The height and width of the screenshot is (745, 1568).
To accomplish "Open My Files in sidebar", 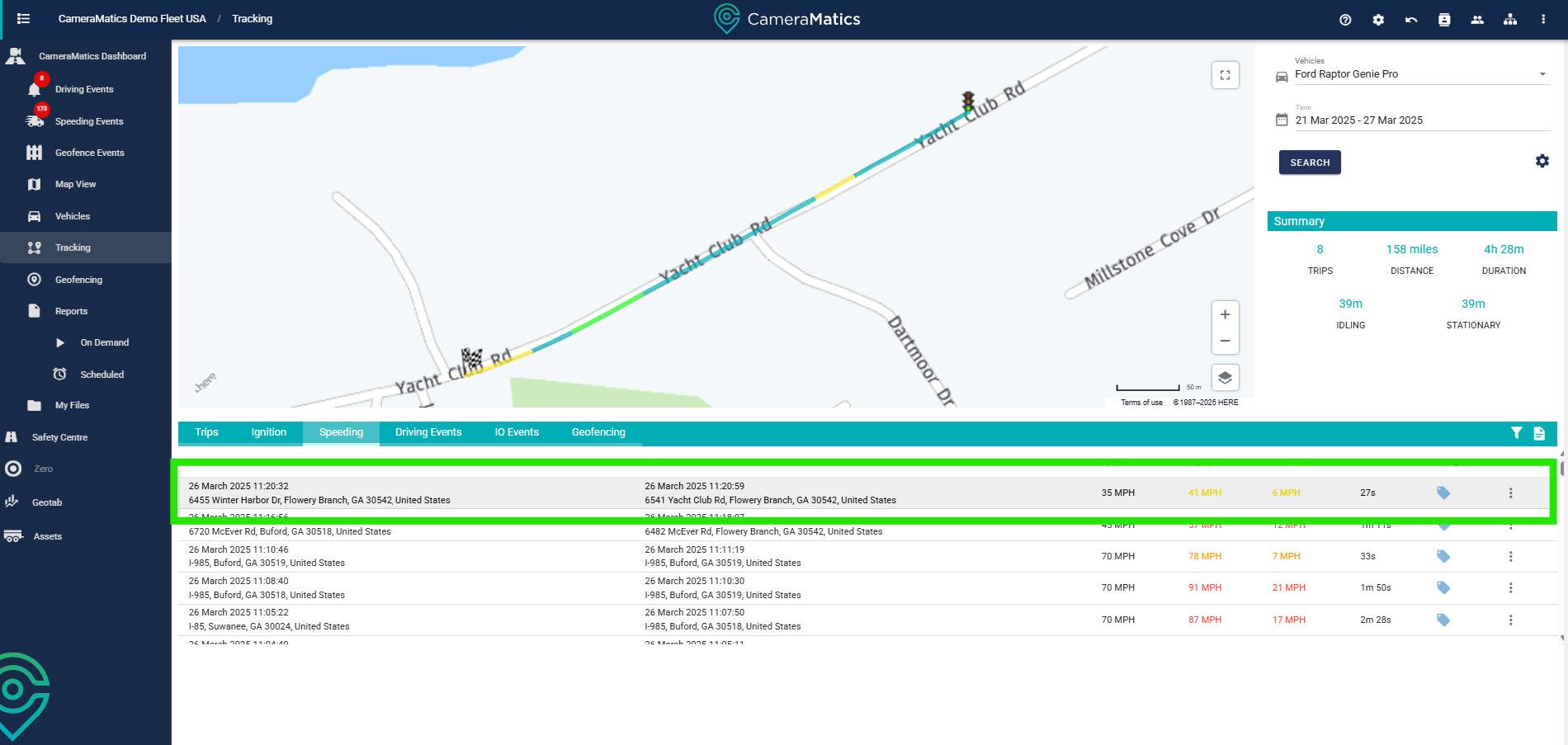I will point(72,405).
